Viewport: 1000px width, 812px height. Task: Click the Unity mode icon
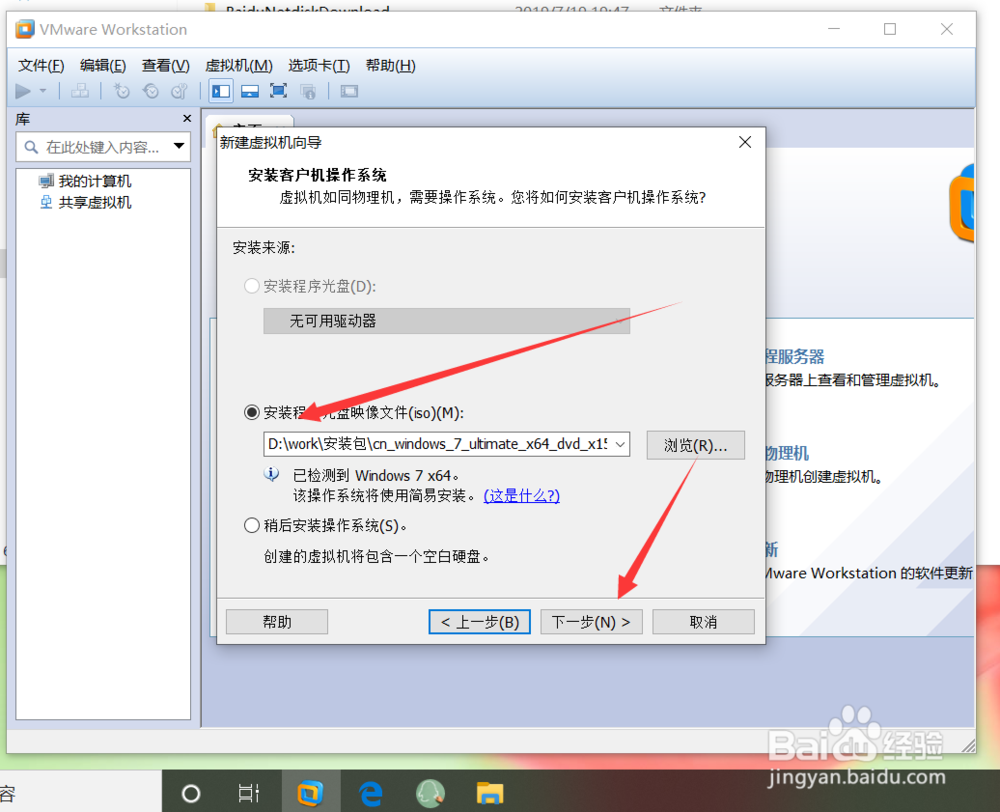[x=306, y=91]
